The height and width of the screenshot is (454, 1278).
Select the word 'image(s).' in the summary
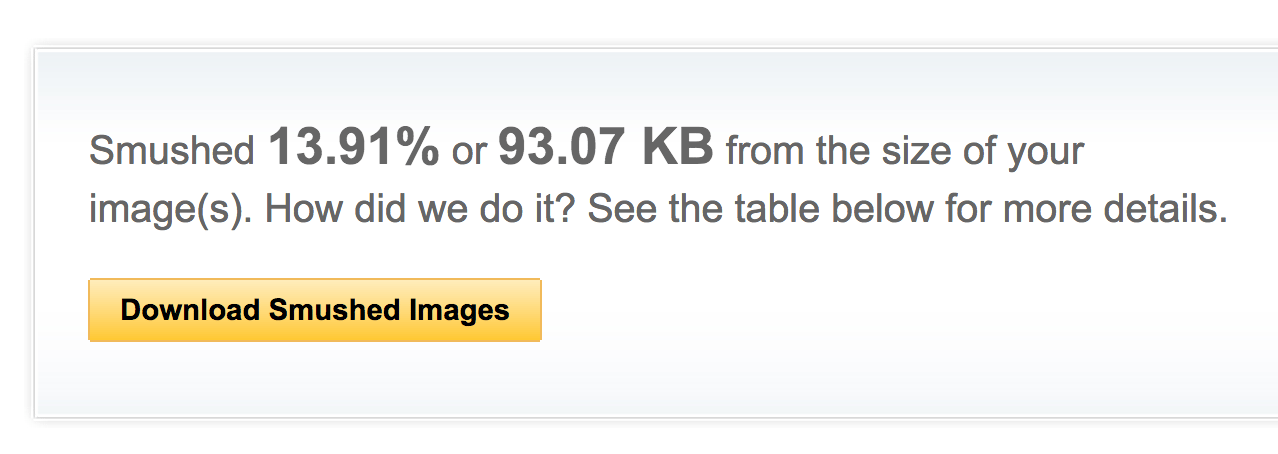click(173, 212)
